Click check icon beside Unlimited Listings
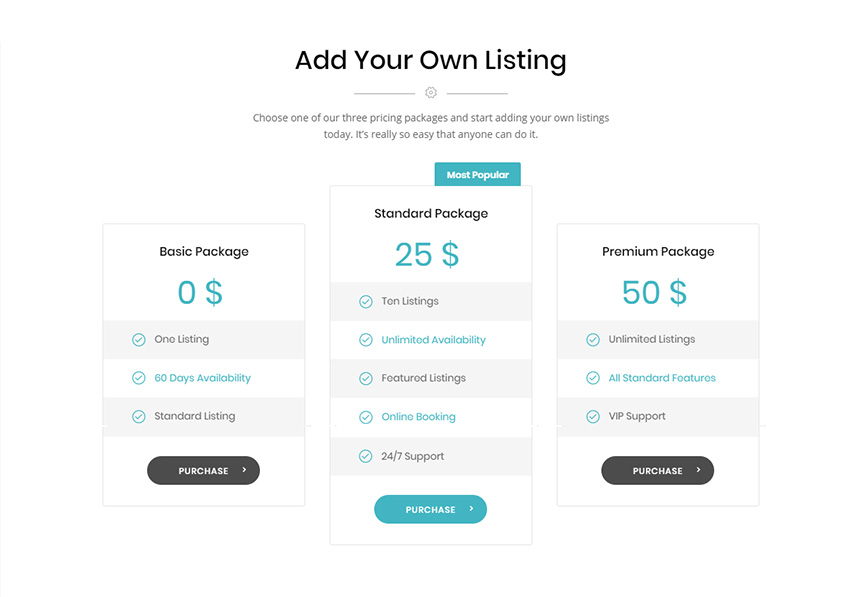 (593, 340)
